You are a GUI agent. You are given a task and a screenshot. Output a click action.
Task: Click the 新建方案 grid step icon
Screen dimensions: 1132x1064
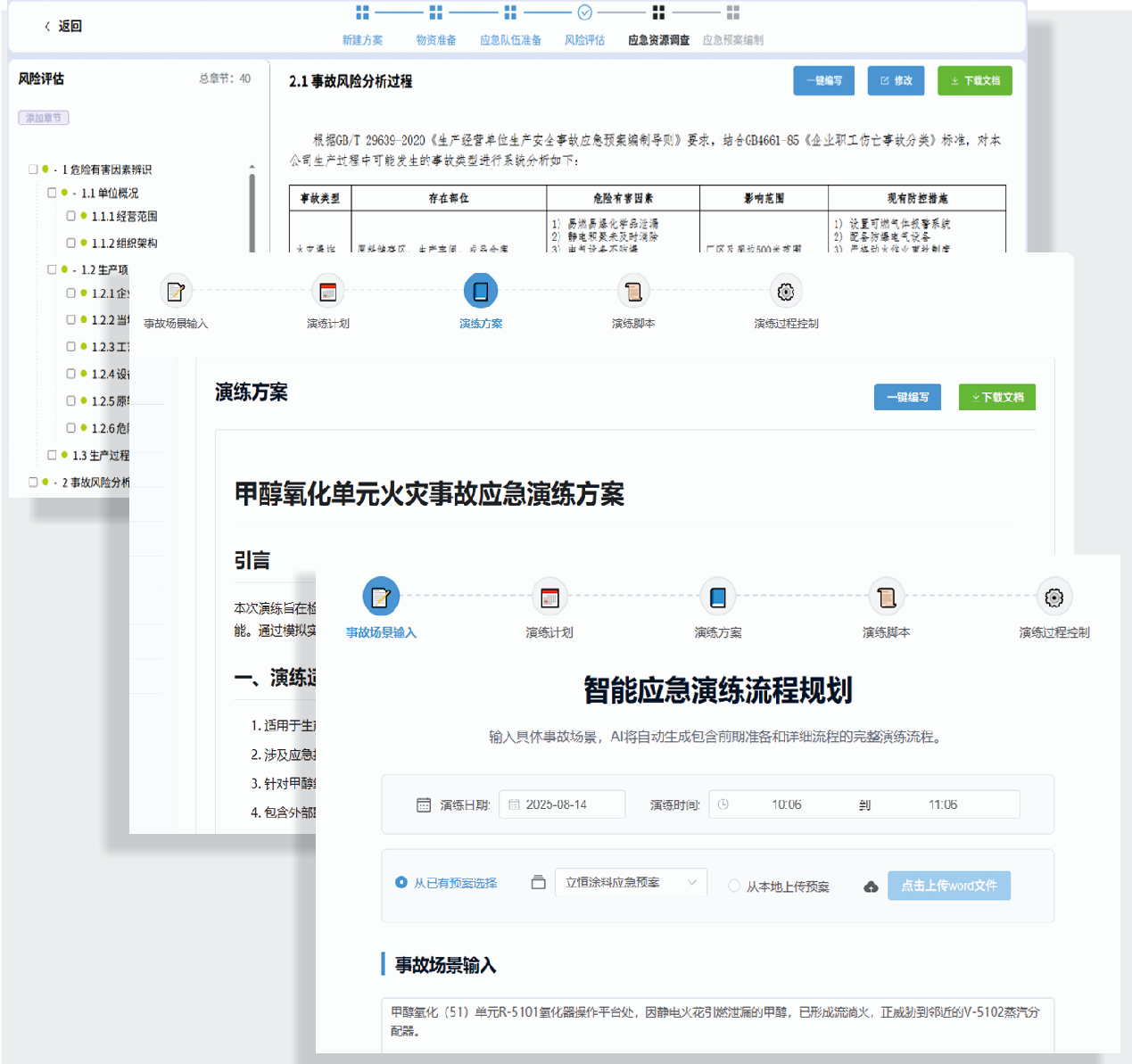[x=362, y=12]
